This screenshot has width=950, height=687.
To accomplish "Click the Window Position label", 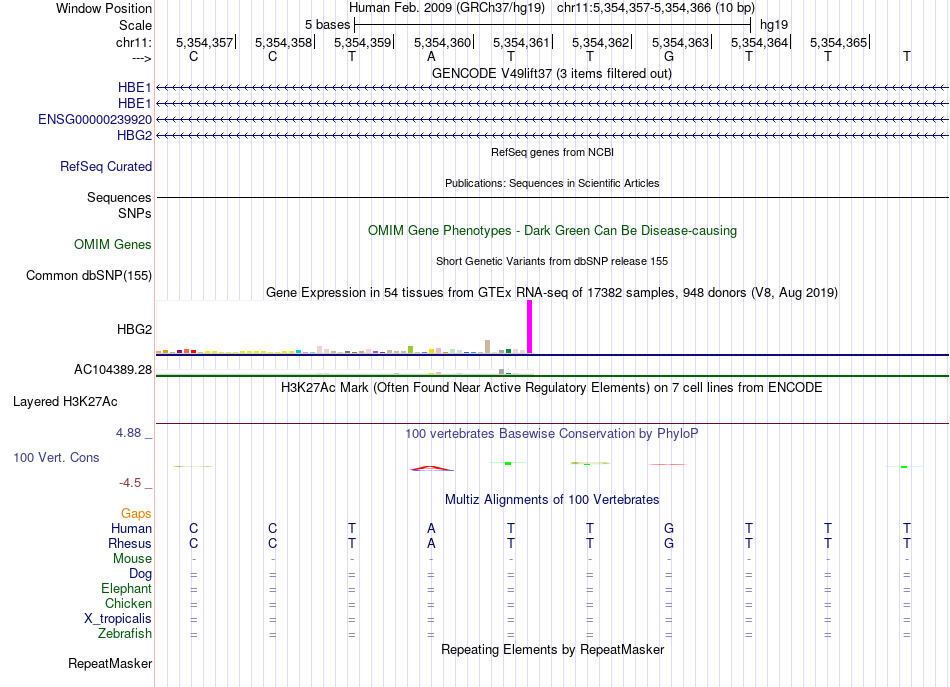I will pyautogui.click(x=104, y=8).
